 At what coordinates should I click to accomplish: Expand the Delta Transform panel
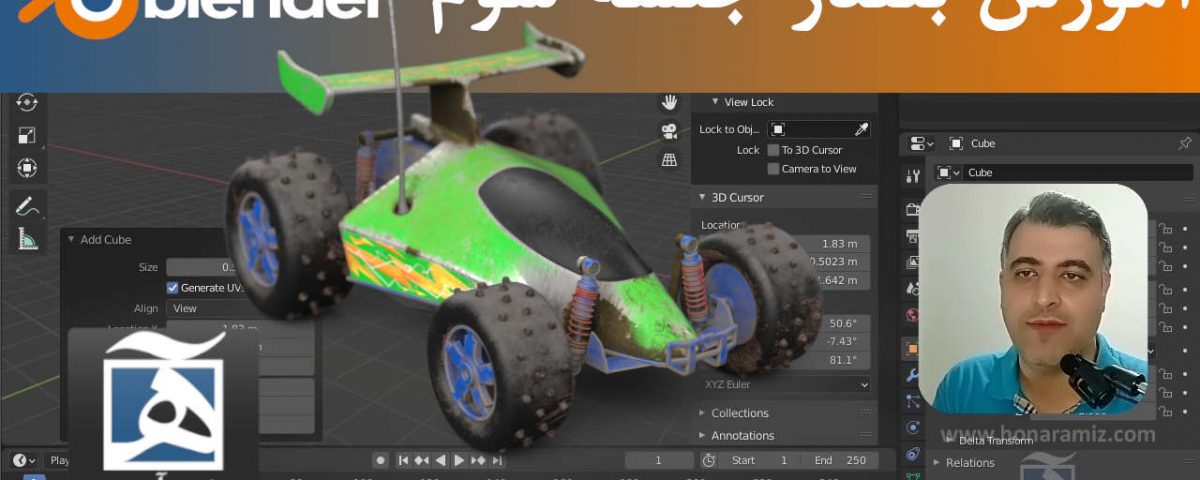coord(950,440)
